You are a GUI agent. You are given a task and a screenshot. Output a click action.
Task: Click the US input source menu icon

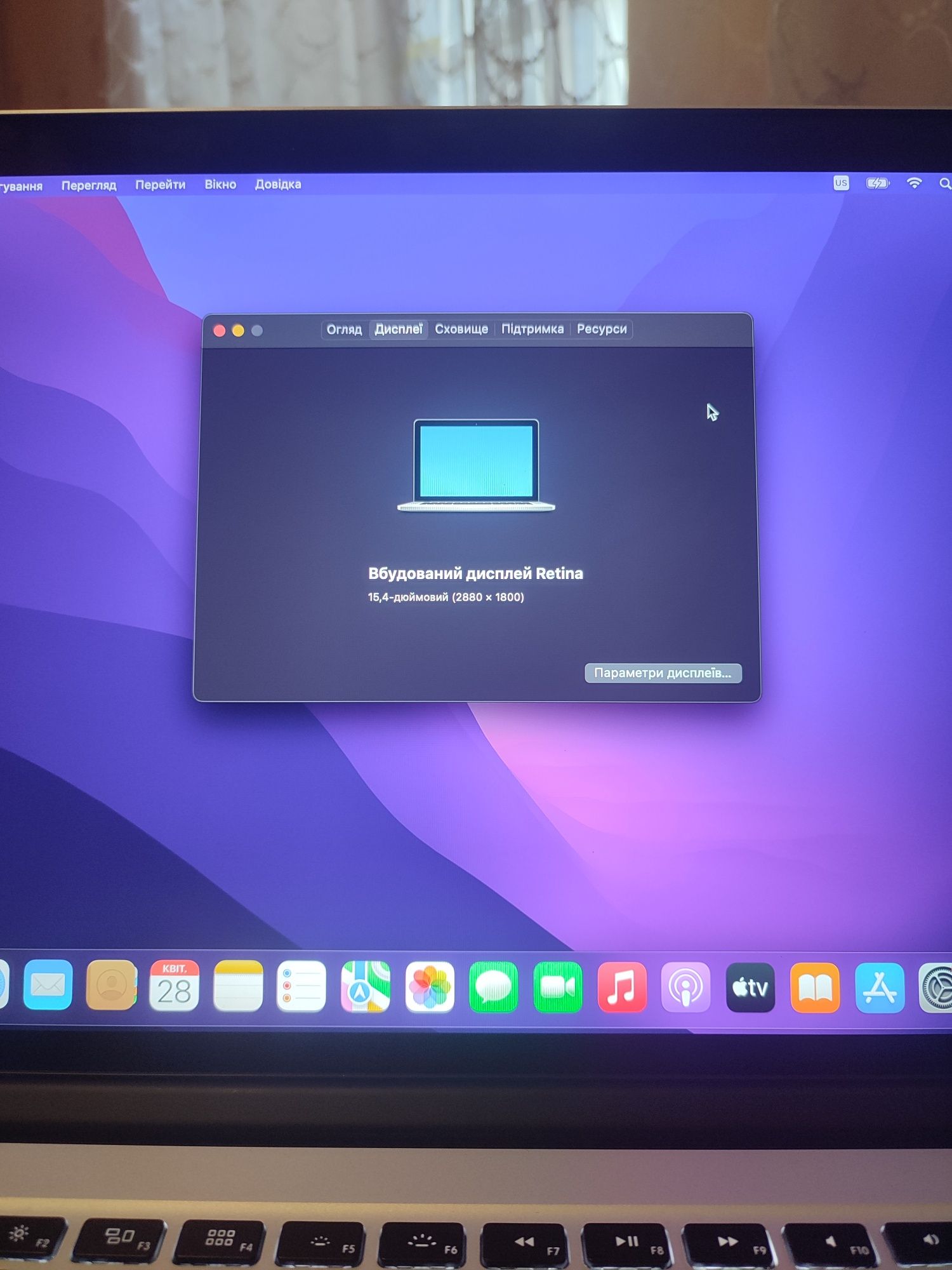(841, 183)
